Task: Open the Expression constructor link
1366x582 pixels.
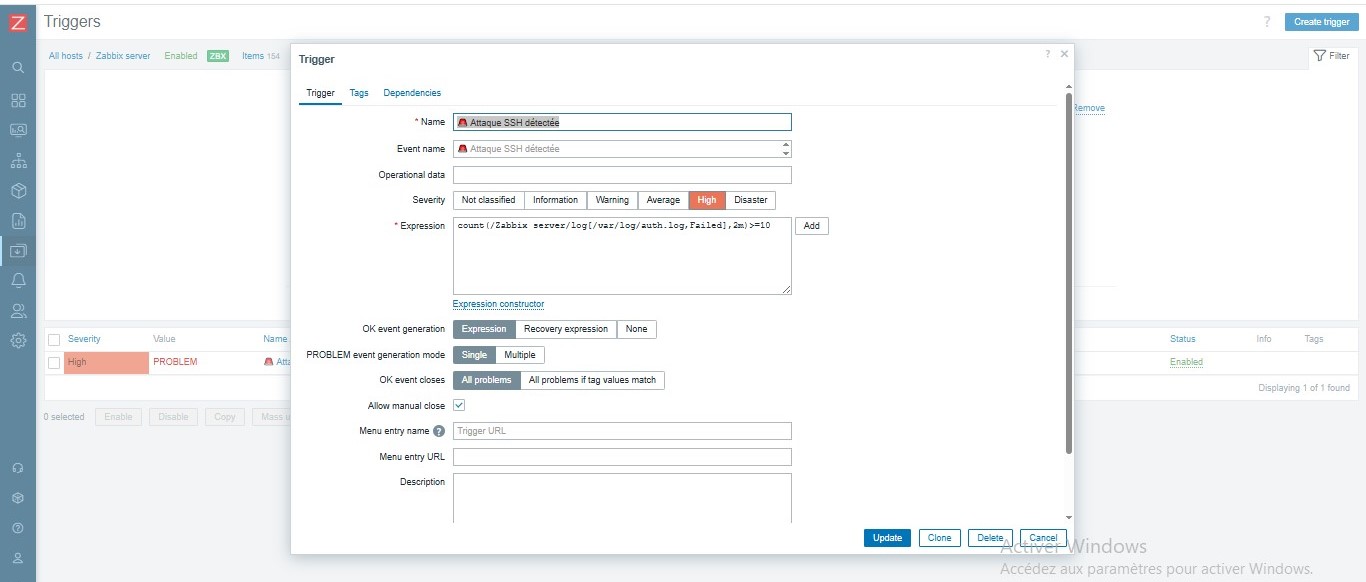Action: (x=498, y=304)
